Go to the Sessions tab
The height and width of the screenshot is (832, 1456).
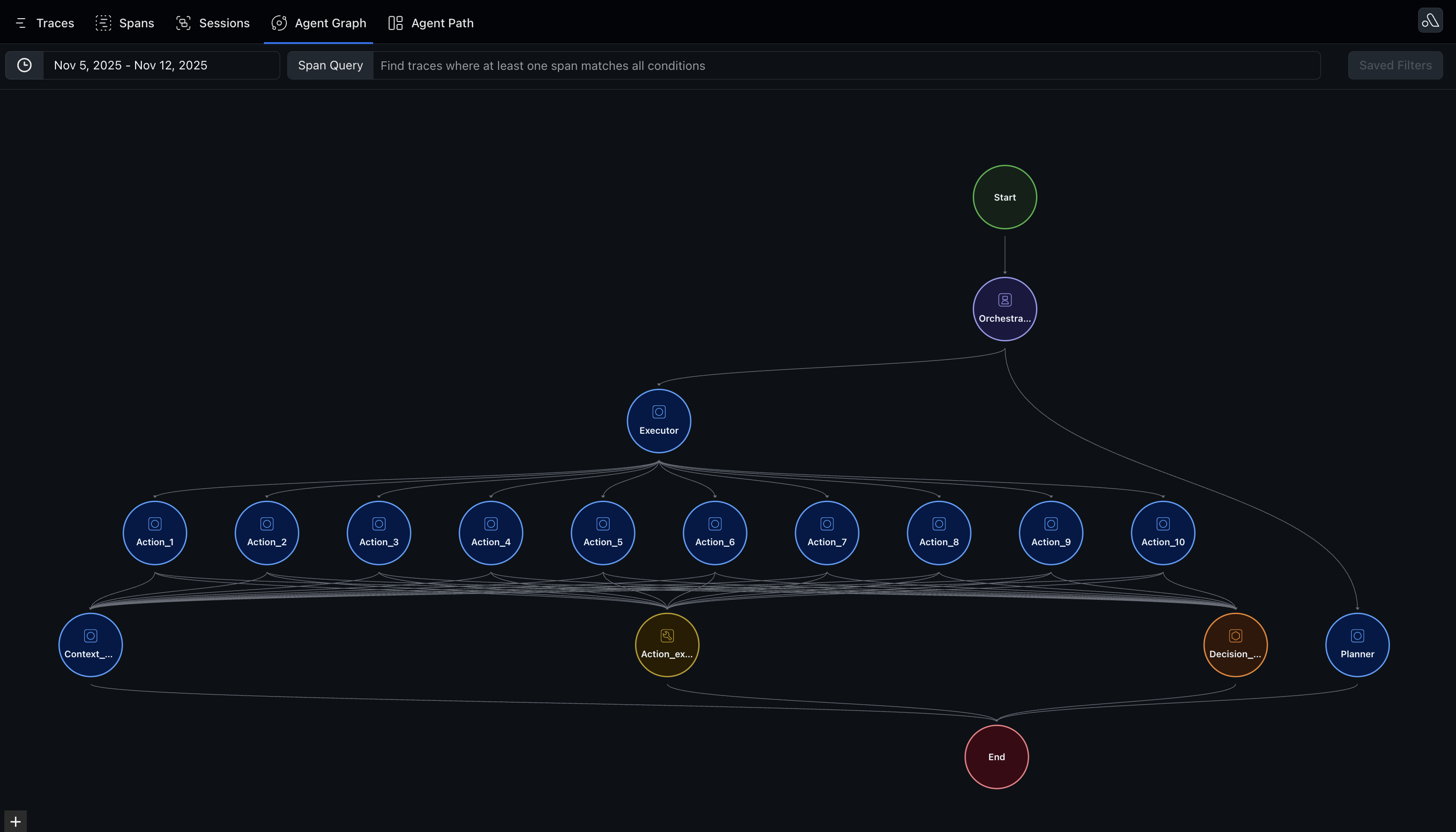tap(213, 23)
